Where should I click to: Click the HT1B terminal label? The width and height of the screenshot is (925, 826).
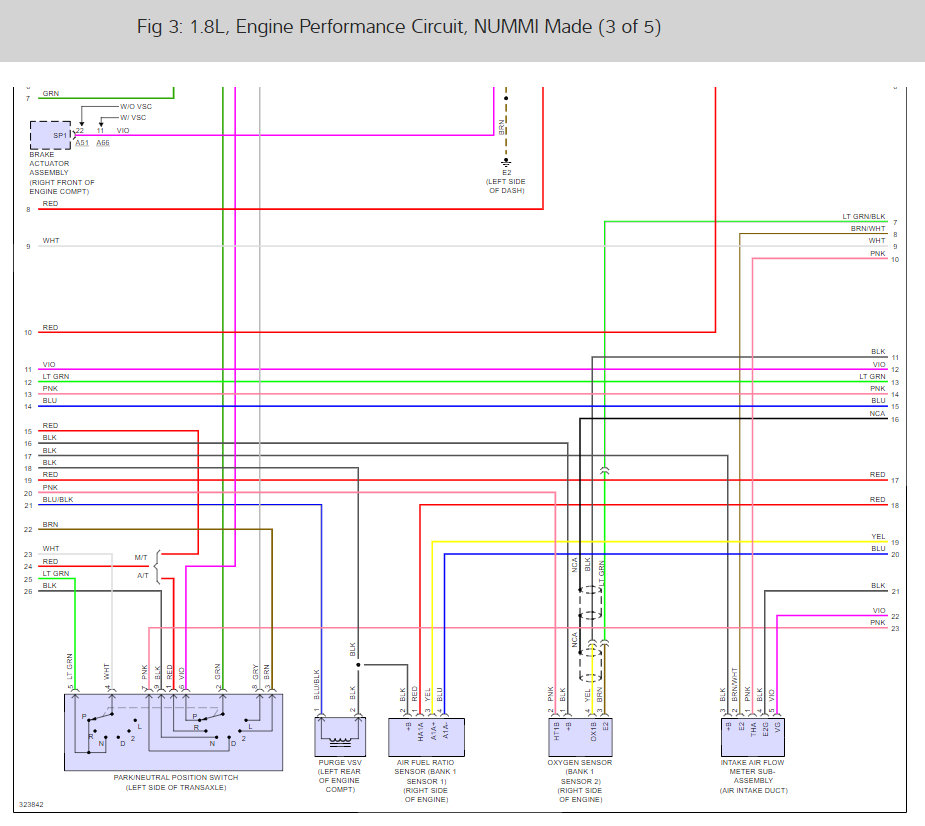pyautogui.click(x=556, y=732)
